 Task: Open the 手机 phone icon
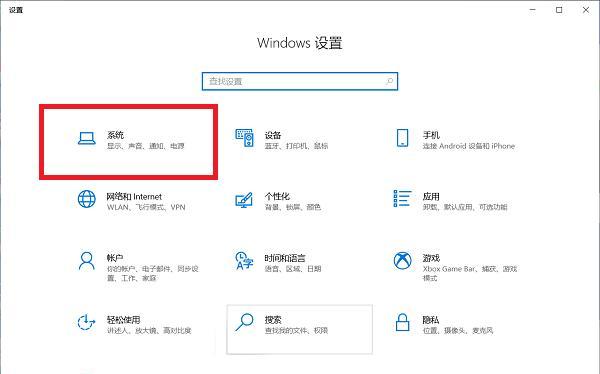(x=402, y=138)
